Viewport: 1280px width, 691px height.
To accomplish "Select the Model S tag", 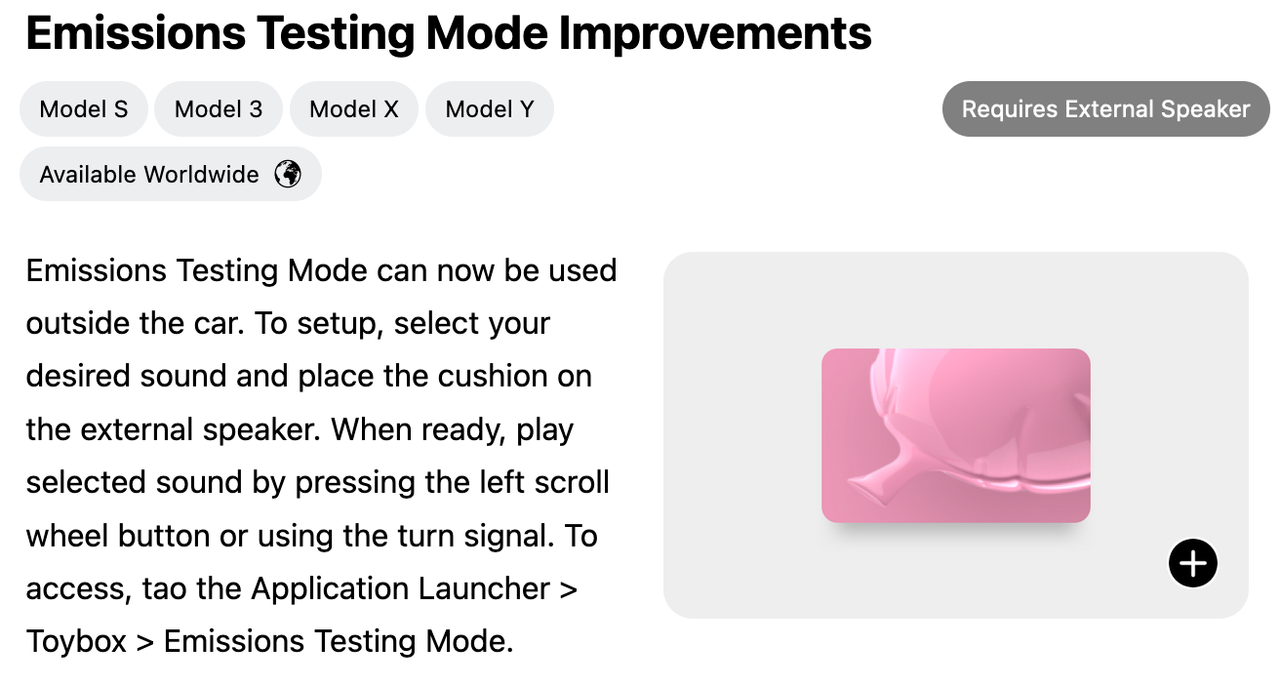I will coord(84,109).
